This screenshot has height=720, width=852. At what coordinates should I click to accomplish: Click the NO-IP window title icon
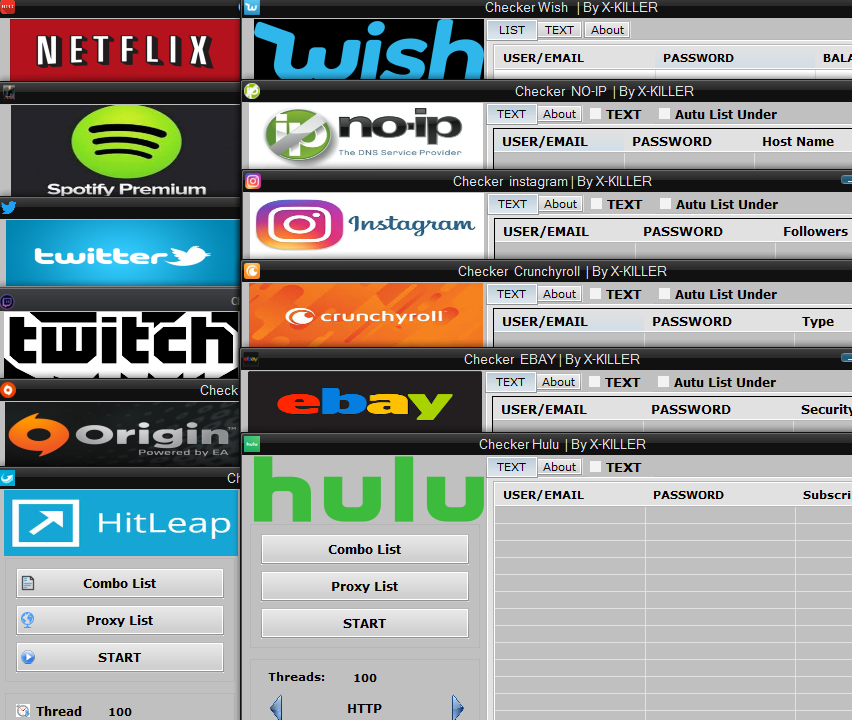[252, 91]
